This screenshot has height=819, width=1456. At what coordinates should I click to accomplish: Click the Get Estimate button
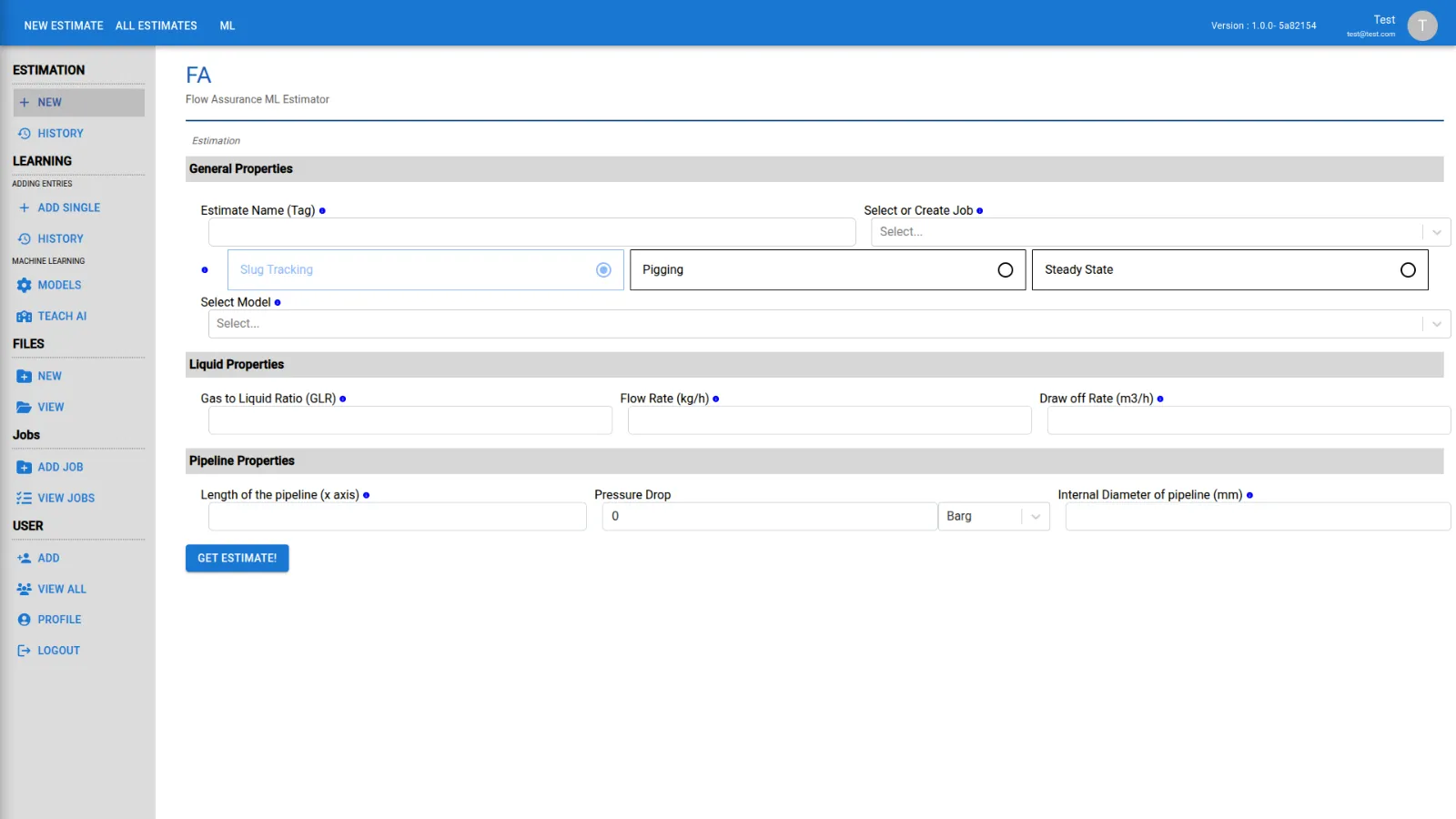(x=237, y=558)
